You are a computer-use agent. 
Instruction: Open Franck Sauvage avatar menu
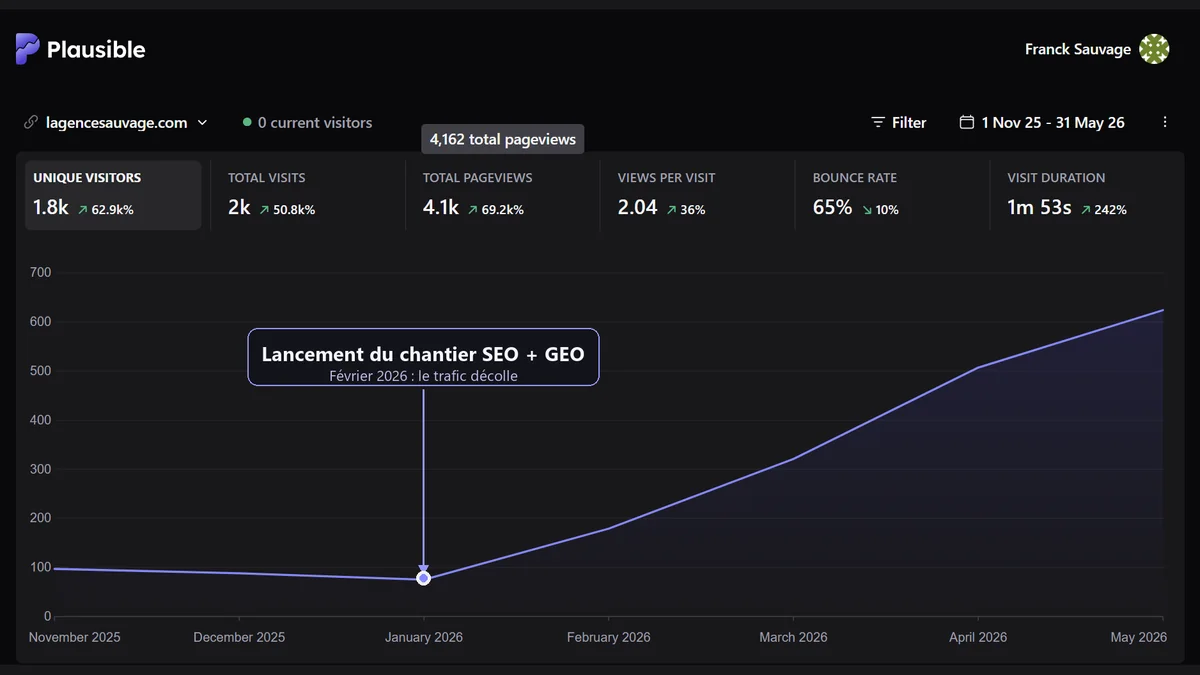1154,49
